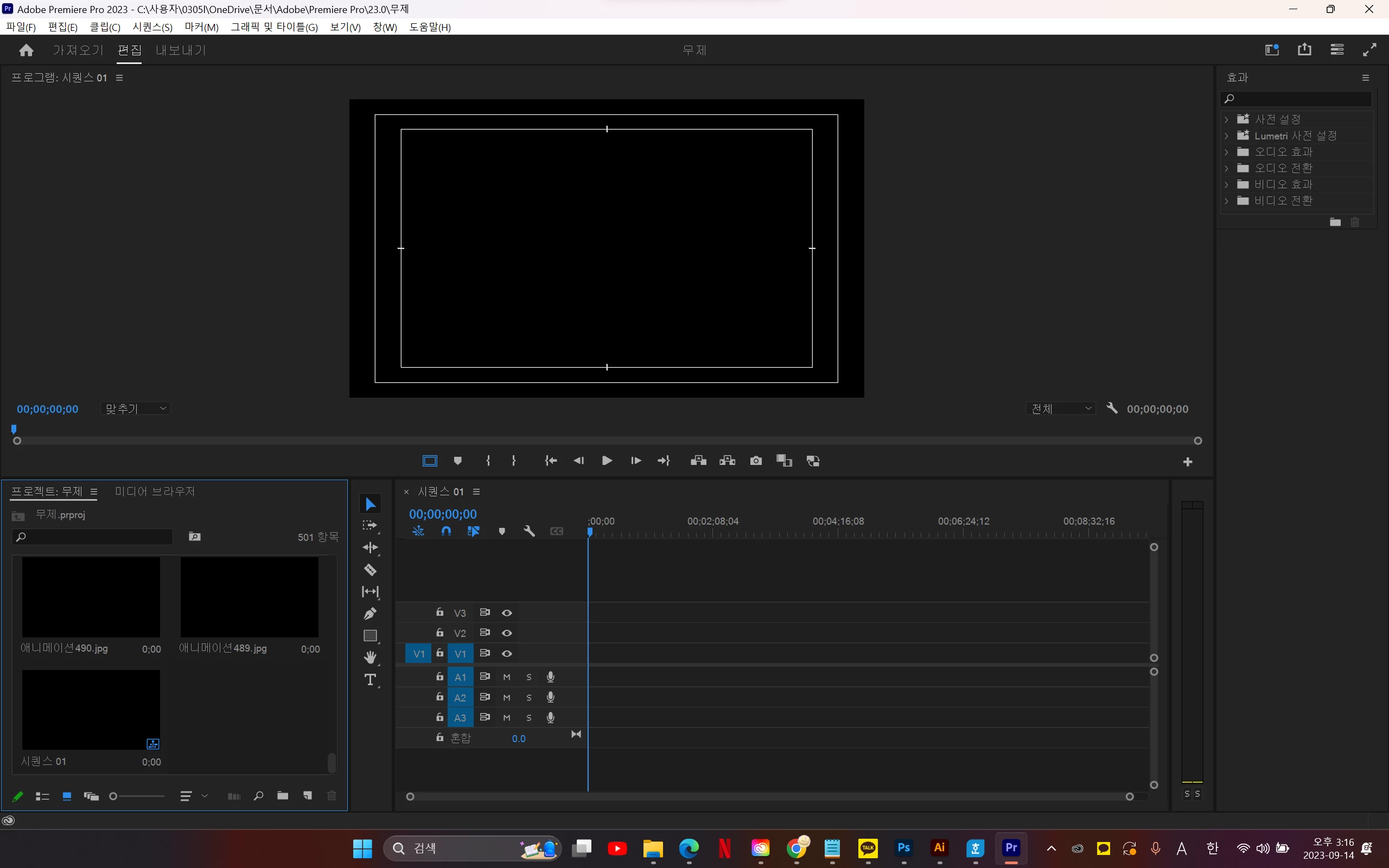
Task: Open the 시퀀스(S) menu
Action: pyautogui.click(x=152, y=27)
